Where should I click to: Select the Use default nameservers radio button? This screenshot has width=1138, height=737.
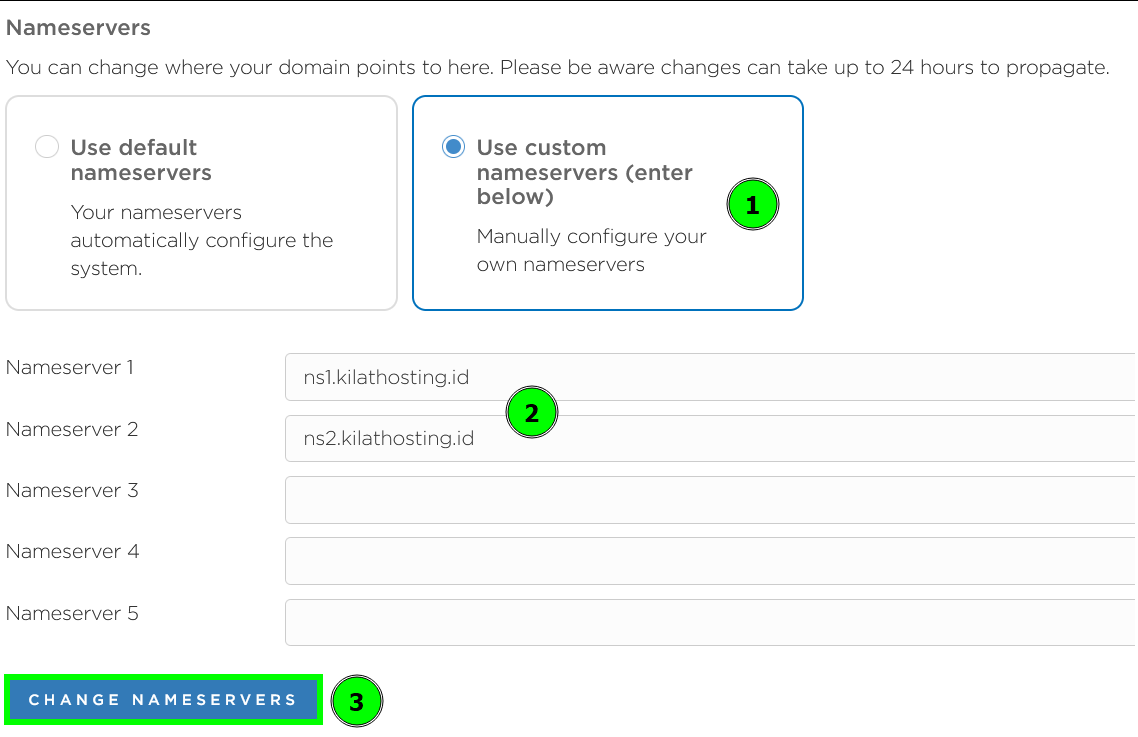pyautogui.click(x=47, y=146)
